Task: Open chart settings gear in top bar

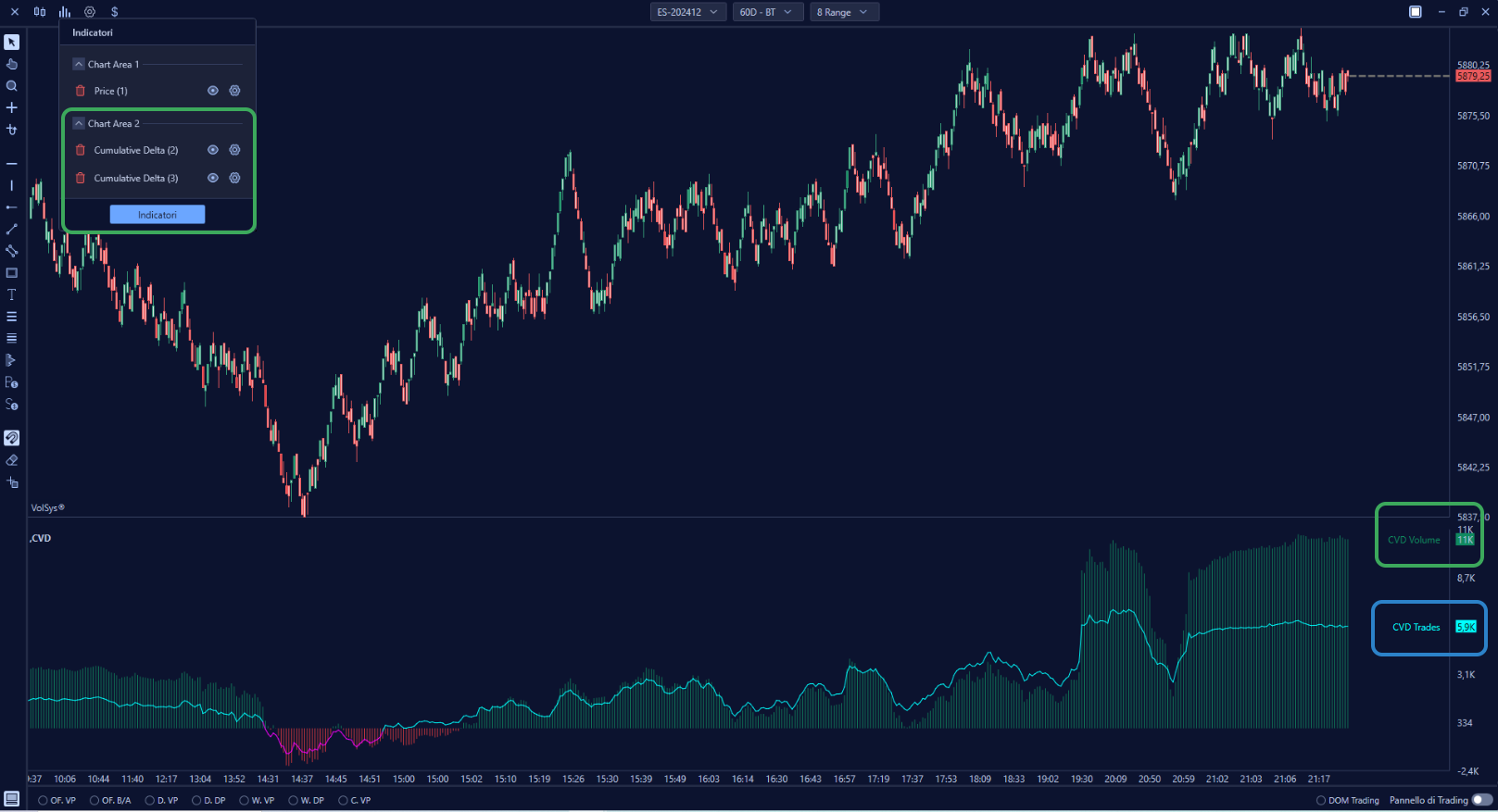Action: click(x=90, y=12)
